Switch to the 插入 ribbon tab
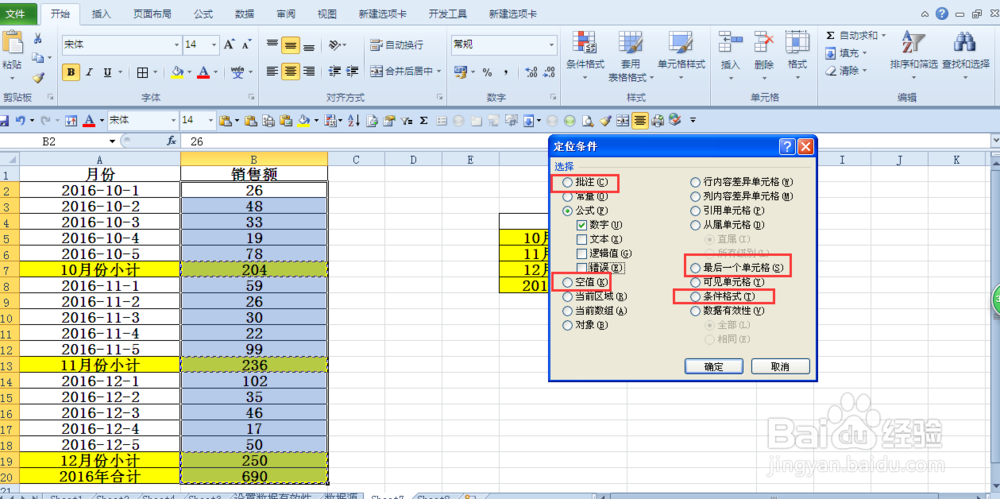This screenshot has height=499, width=1000. (101, 13)
